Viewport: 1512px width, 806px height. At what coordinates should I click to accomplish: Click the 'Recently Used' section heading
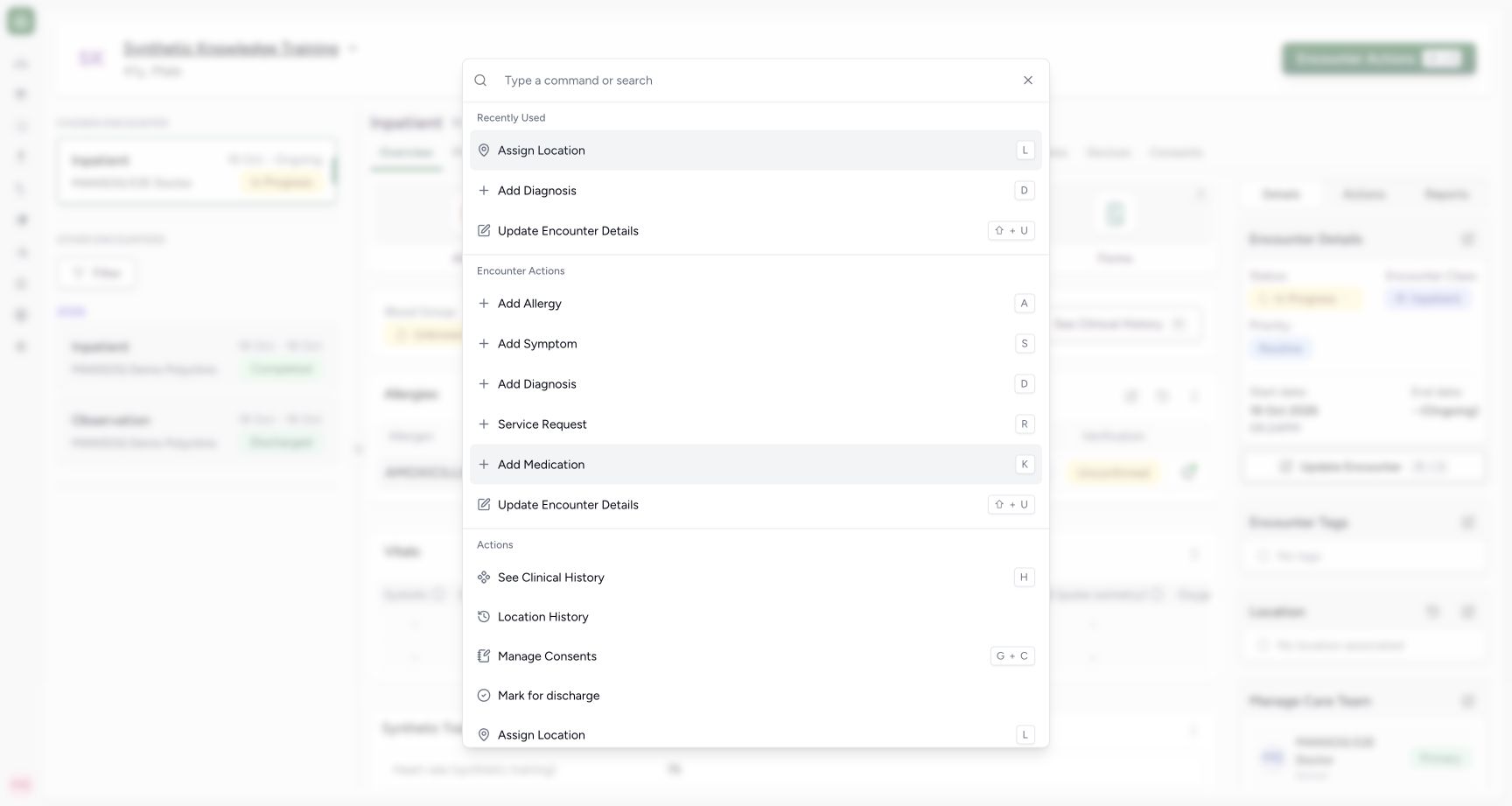coord(511,118)
